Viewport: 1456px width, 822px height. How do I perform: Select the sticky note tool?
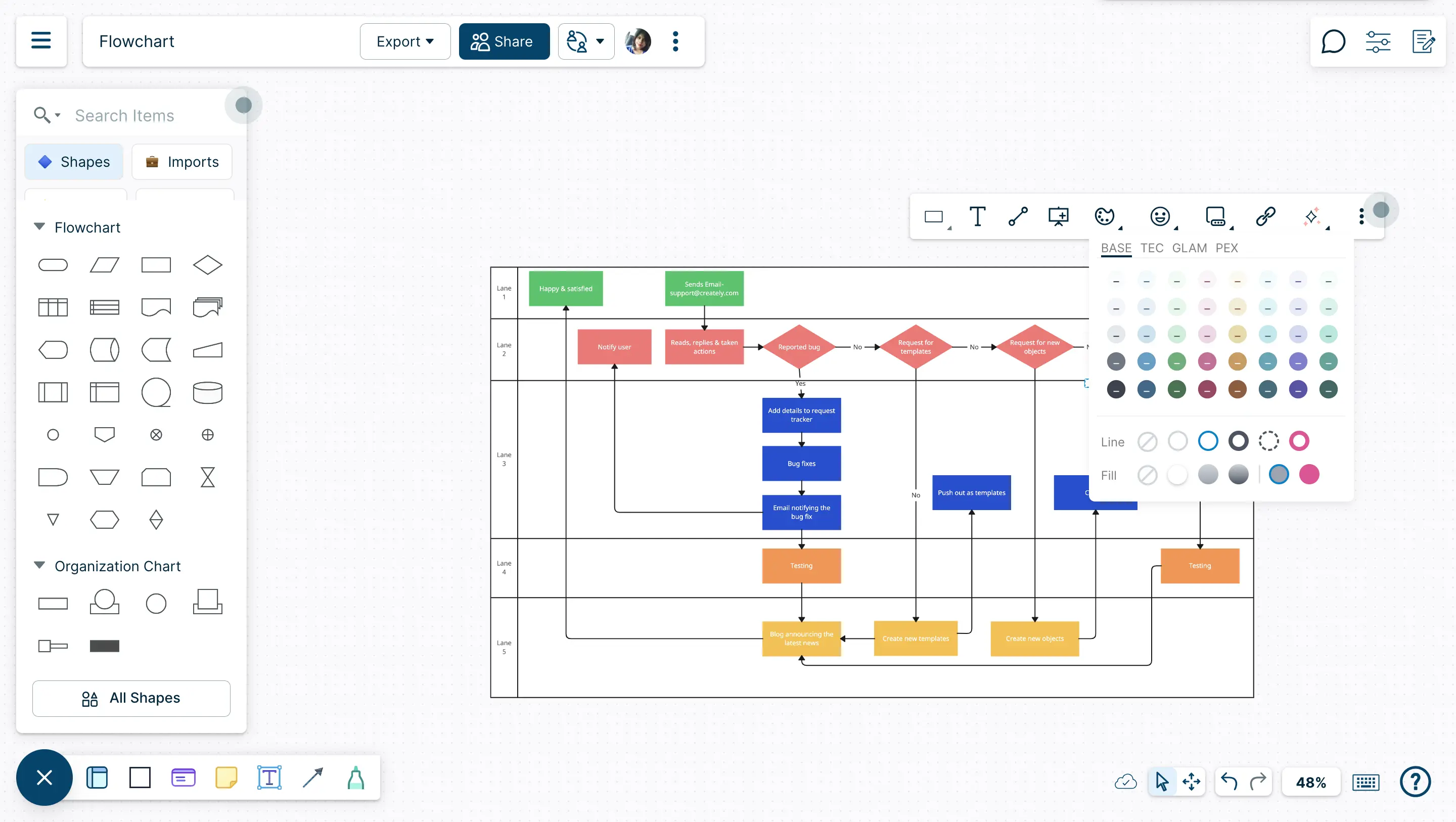(x=226, y=778)
